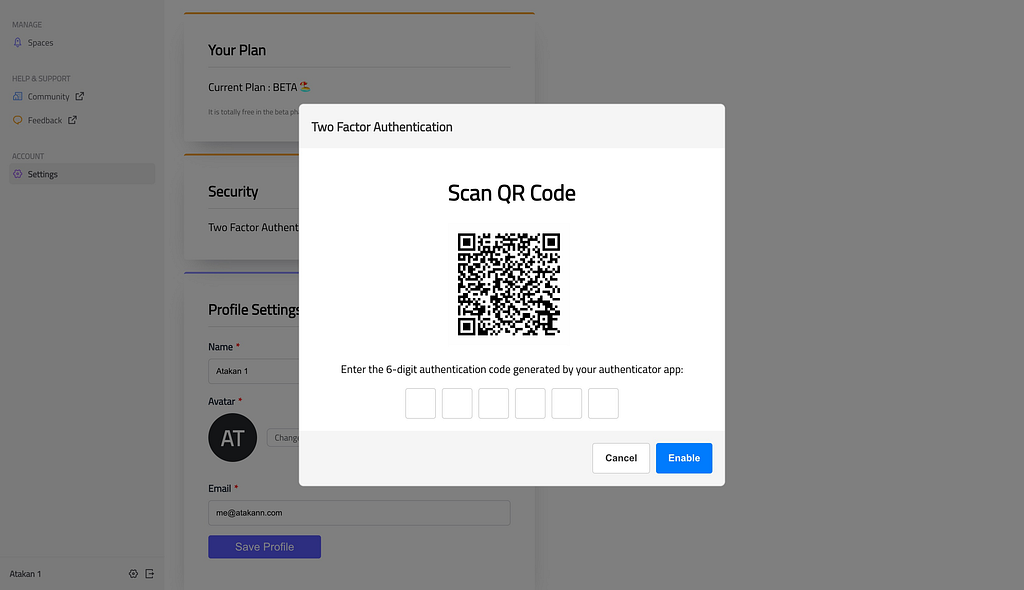Click the Community icon in sidebar
1024x590 pixels.
pyautogui.click(x=18, y=96)
